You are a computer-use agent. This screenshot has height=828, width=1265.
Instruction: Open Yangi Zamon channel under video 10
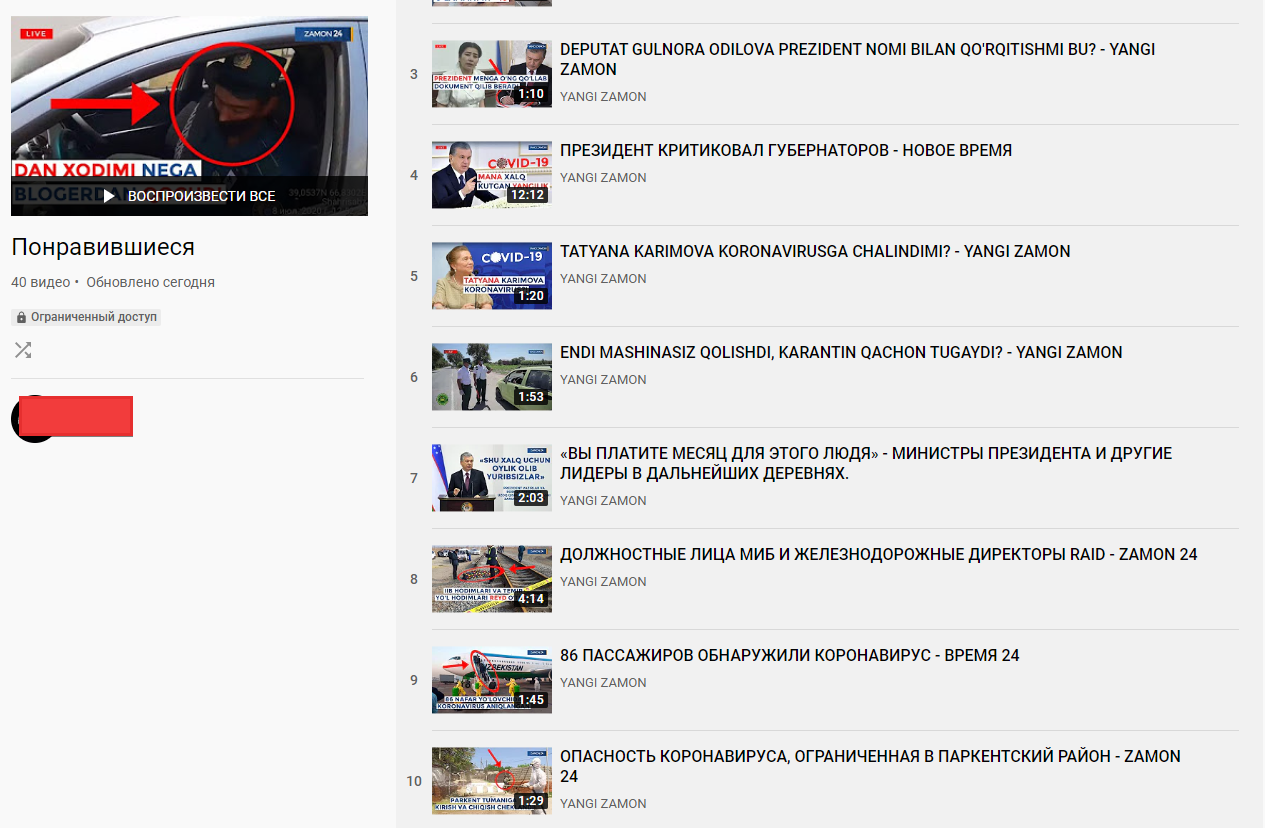(x=603, y=804)
